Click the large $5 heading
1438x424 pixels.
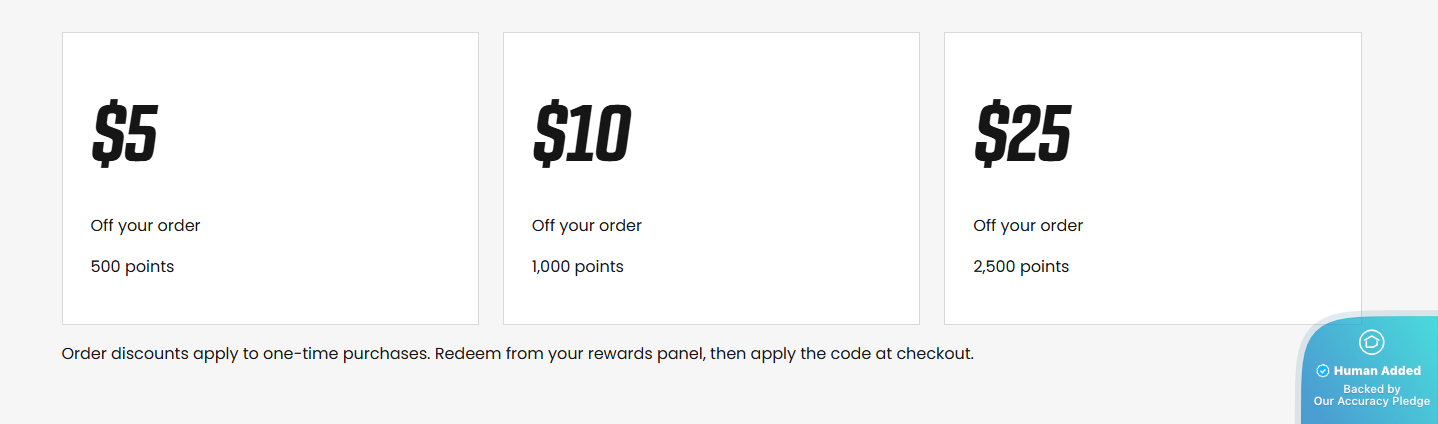click(125, 134)
